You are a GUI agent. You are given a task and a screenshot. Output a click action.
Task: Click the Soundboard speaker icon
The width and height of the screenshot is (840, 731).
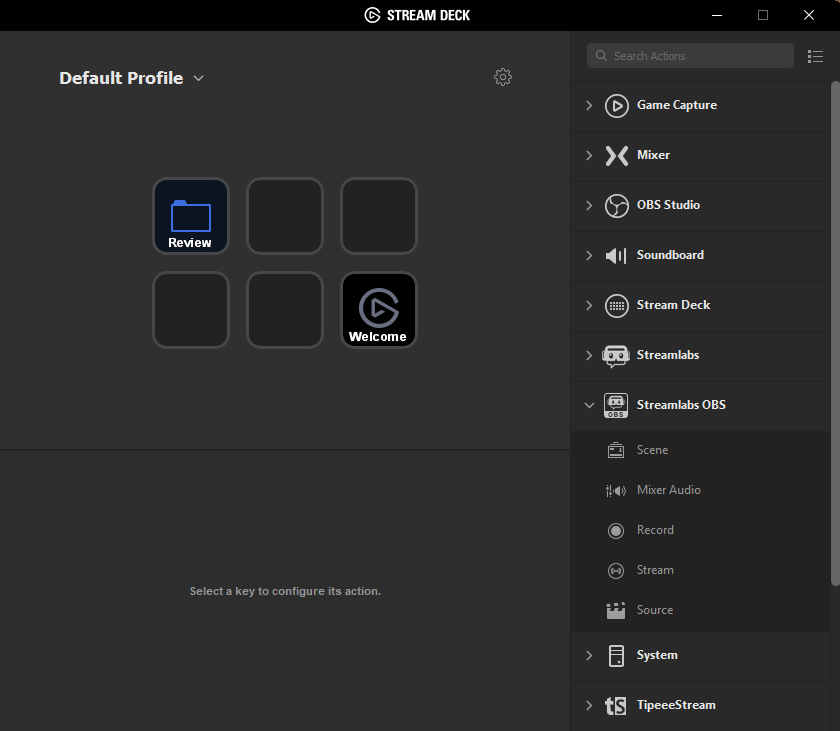pyautogui.click(x=616, y=255)
